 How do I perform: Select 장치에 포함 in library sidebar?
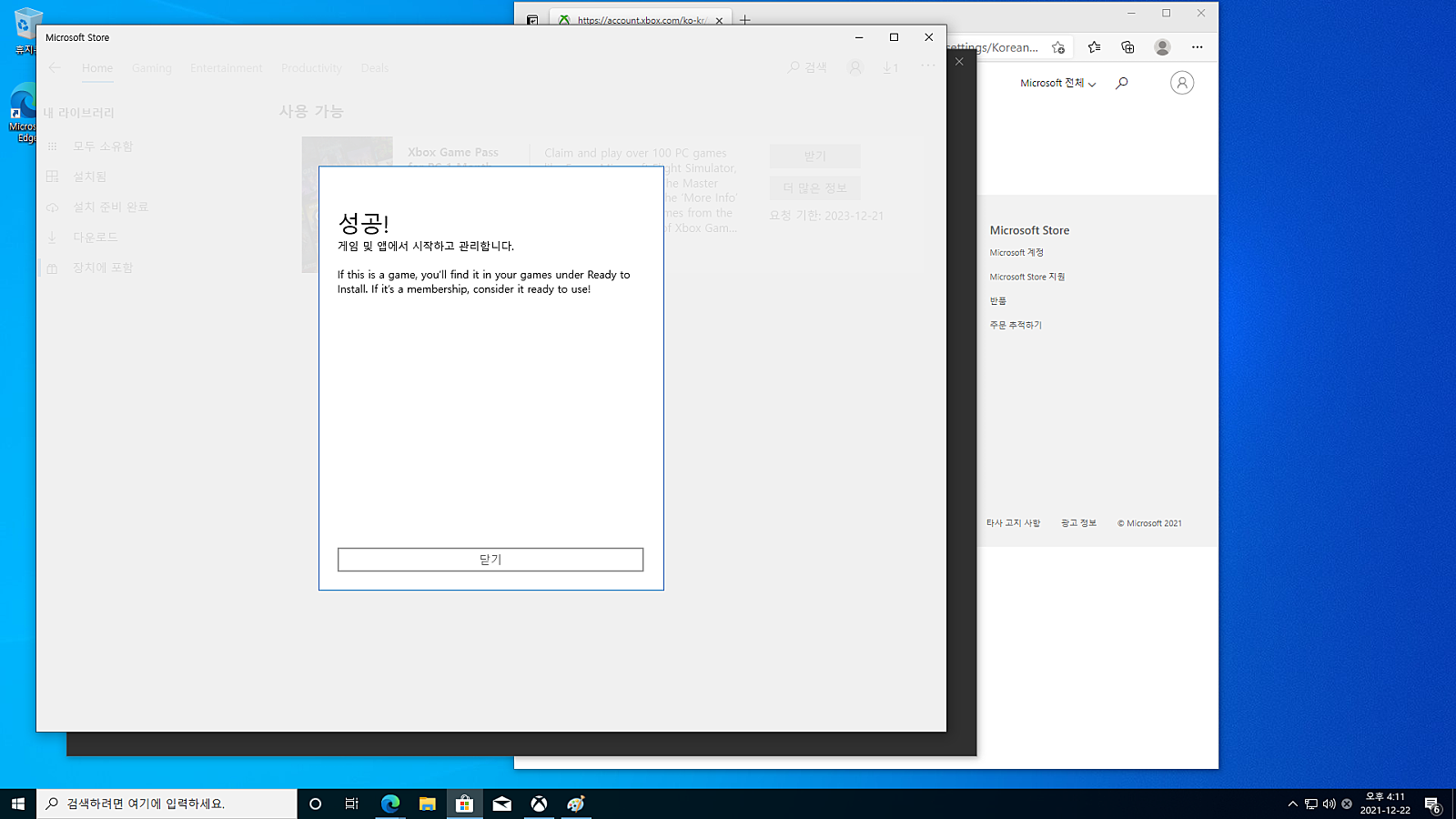(x=103, y=268)
